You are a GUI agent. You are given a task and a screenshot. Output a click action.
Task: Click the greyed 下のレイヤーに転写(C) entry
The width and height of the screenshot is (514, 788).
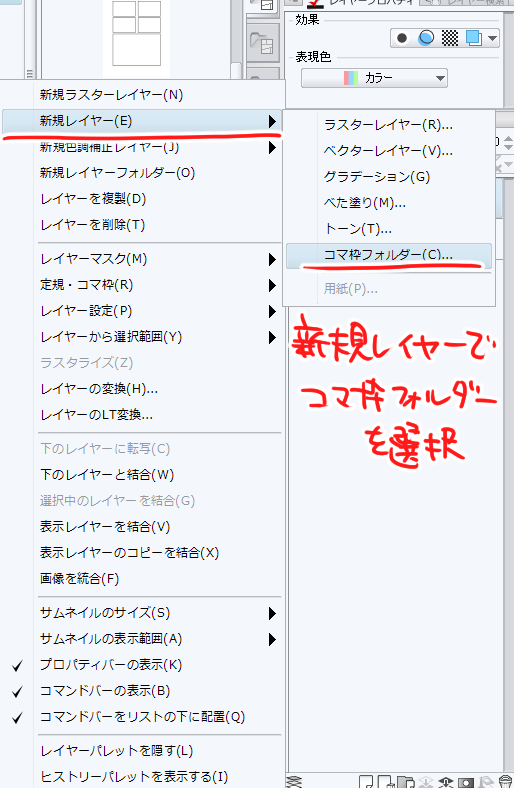[144, 449]
